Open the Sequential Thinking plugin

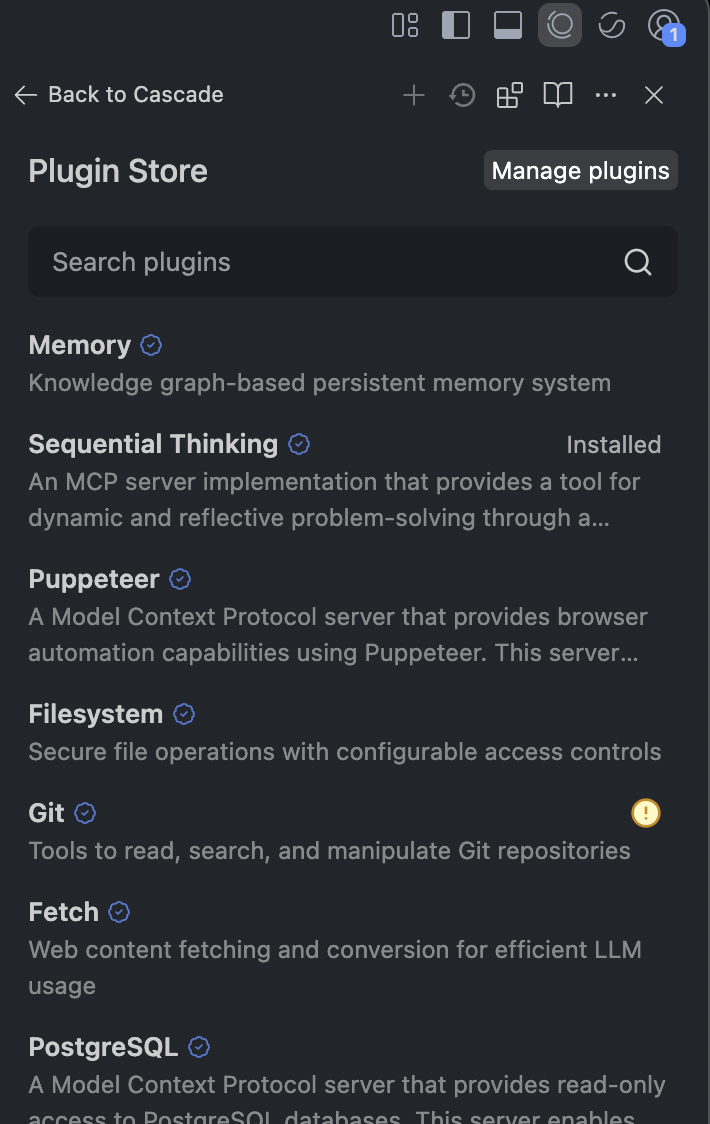[x=344, y=480]
